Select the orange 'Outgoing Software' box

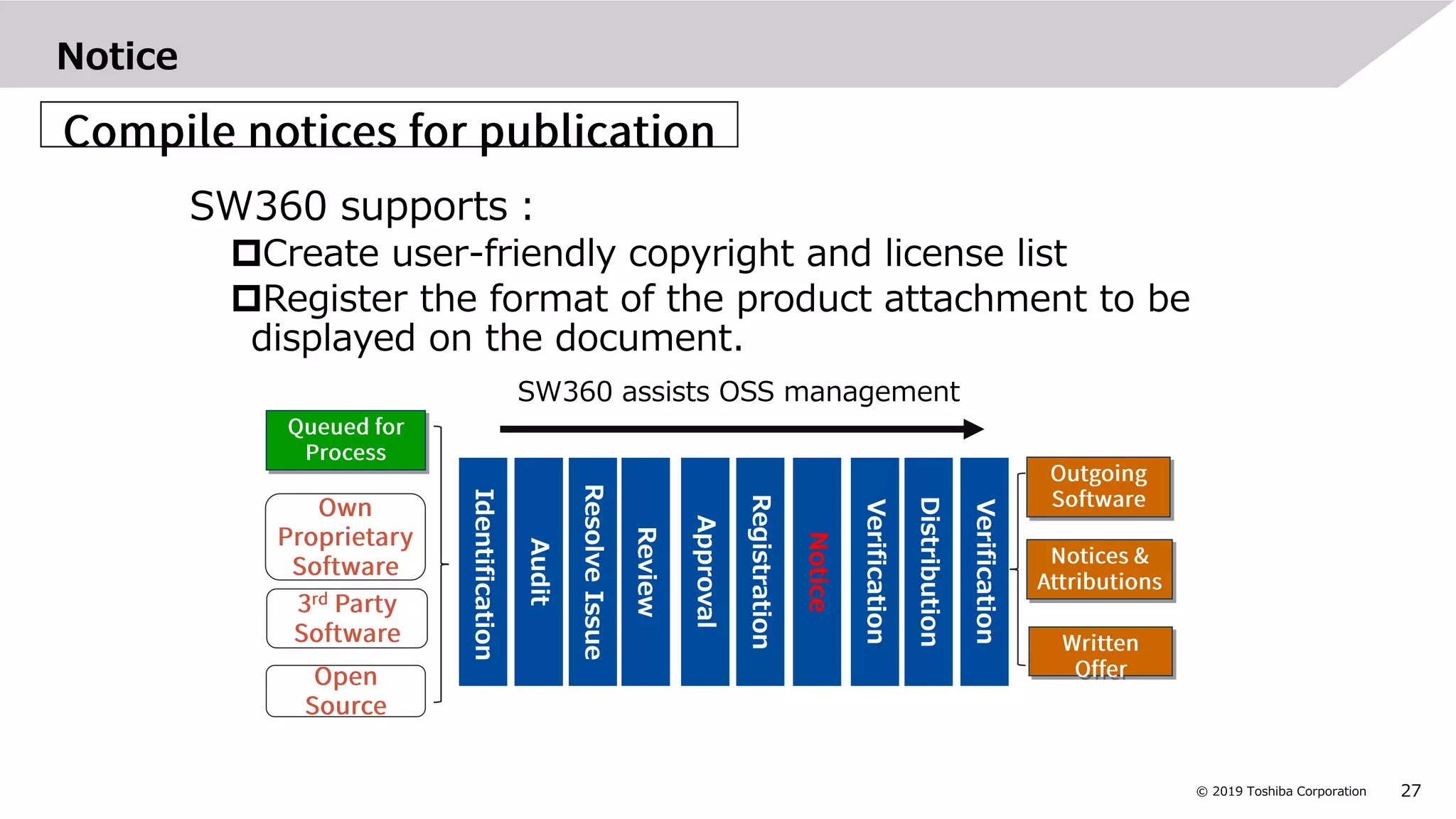click(x=1098, y=487)
